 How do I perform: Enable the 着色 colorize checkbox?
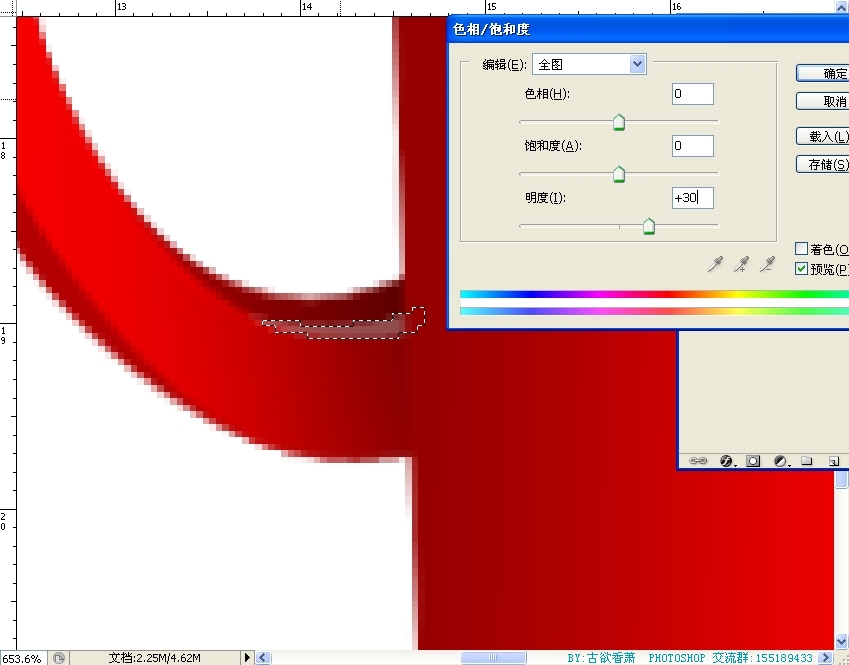pyautogui.click(x=801, y=249)
